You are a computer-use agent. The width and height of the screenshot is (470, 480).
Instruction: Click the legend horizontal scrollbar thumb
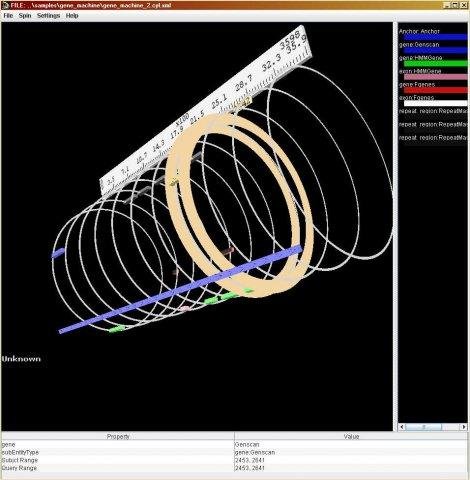[x=424, y=427]
